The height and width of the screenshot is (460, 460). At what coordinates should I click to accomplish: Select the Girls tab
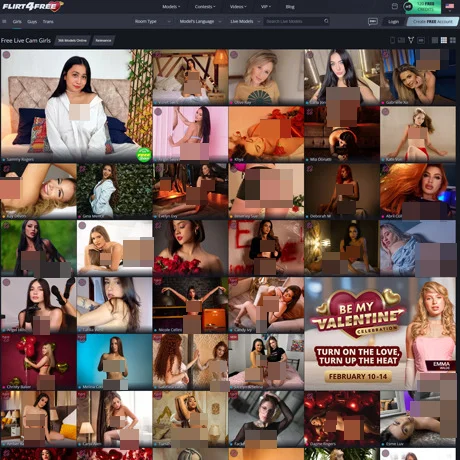(17, 22)
